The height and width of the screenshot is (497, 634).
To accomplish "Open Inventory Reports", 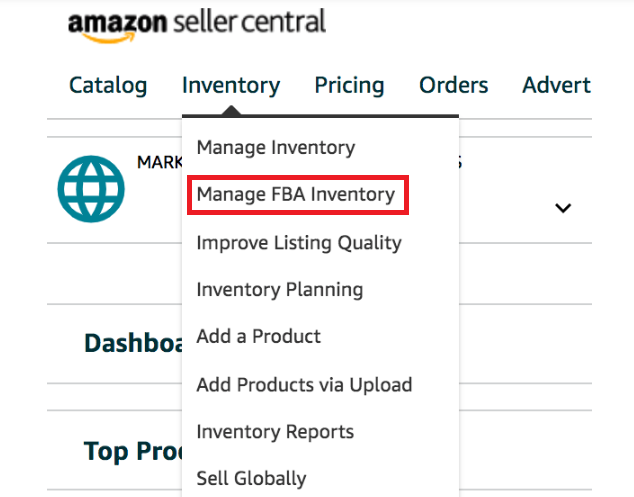I will (275, 432).
